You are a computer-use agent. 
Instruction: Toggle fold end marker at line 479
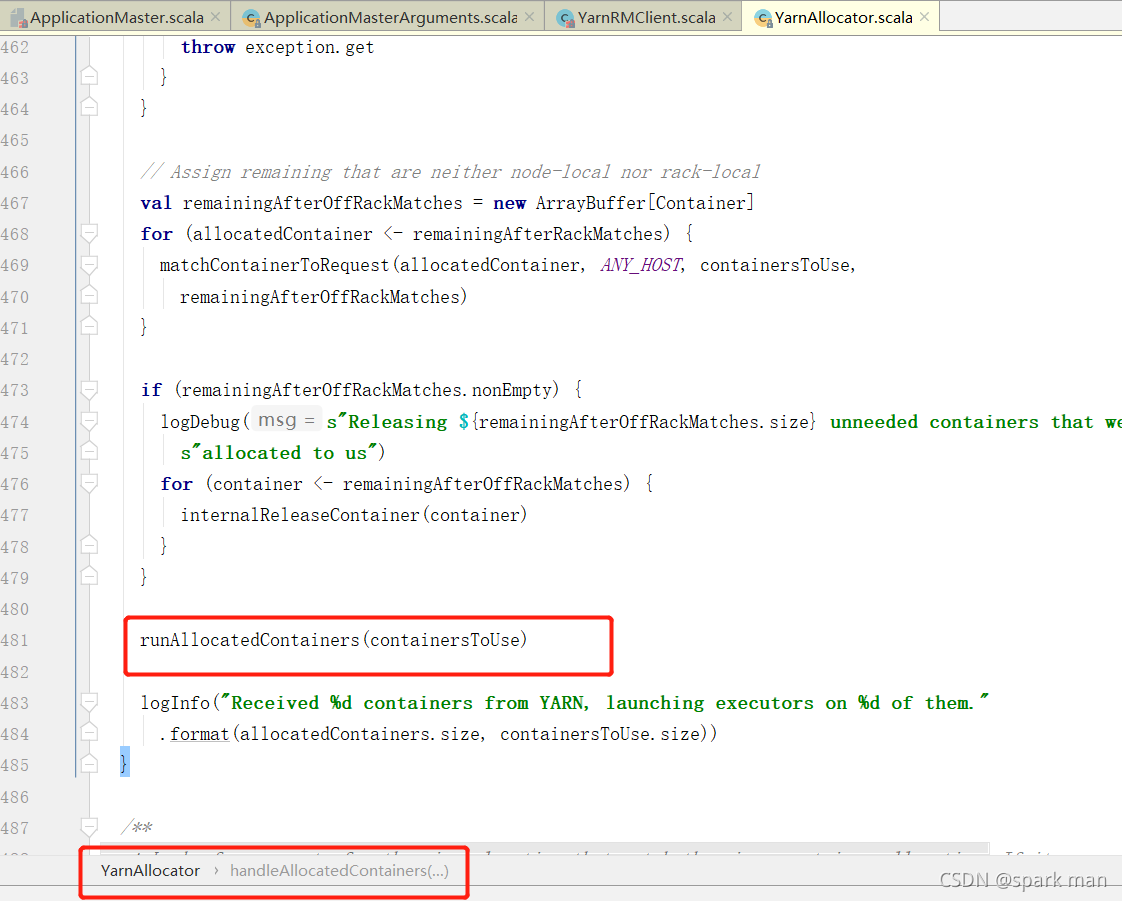point(89,576)
